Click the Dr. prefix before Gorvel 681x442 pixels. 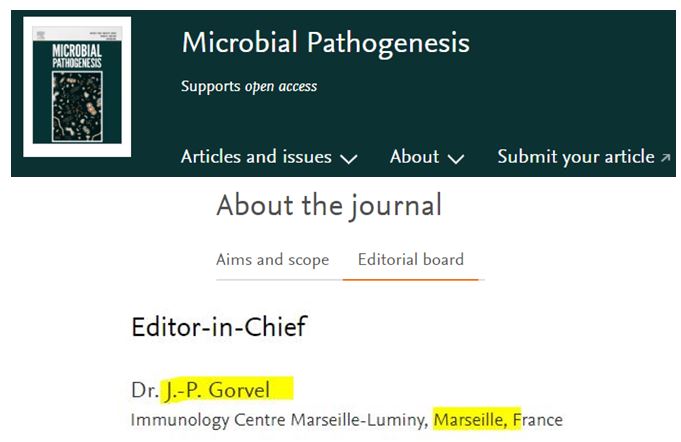143,389
